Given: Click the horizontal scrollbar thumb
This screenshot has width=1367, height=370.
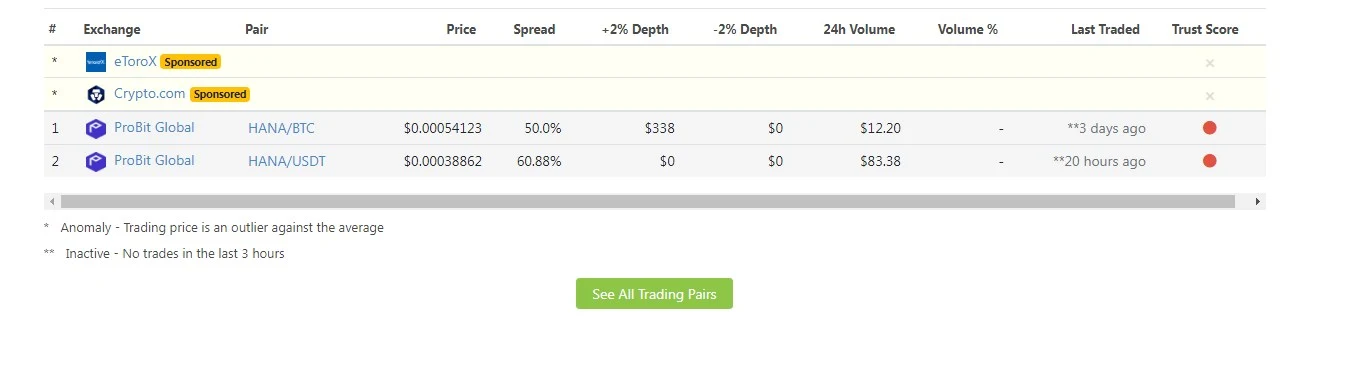Looking at the screenshot, I should pos(647,201).
